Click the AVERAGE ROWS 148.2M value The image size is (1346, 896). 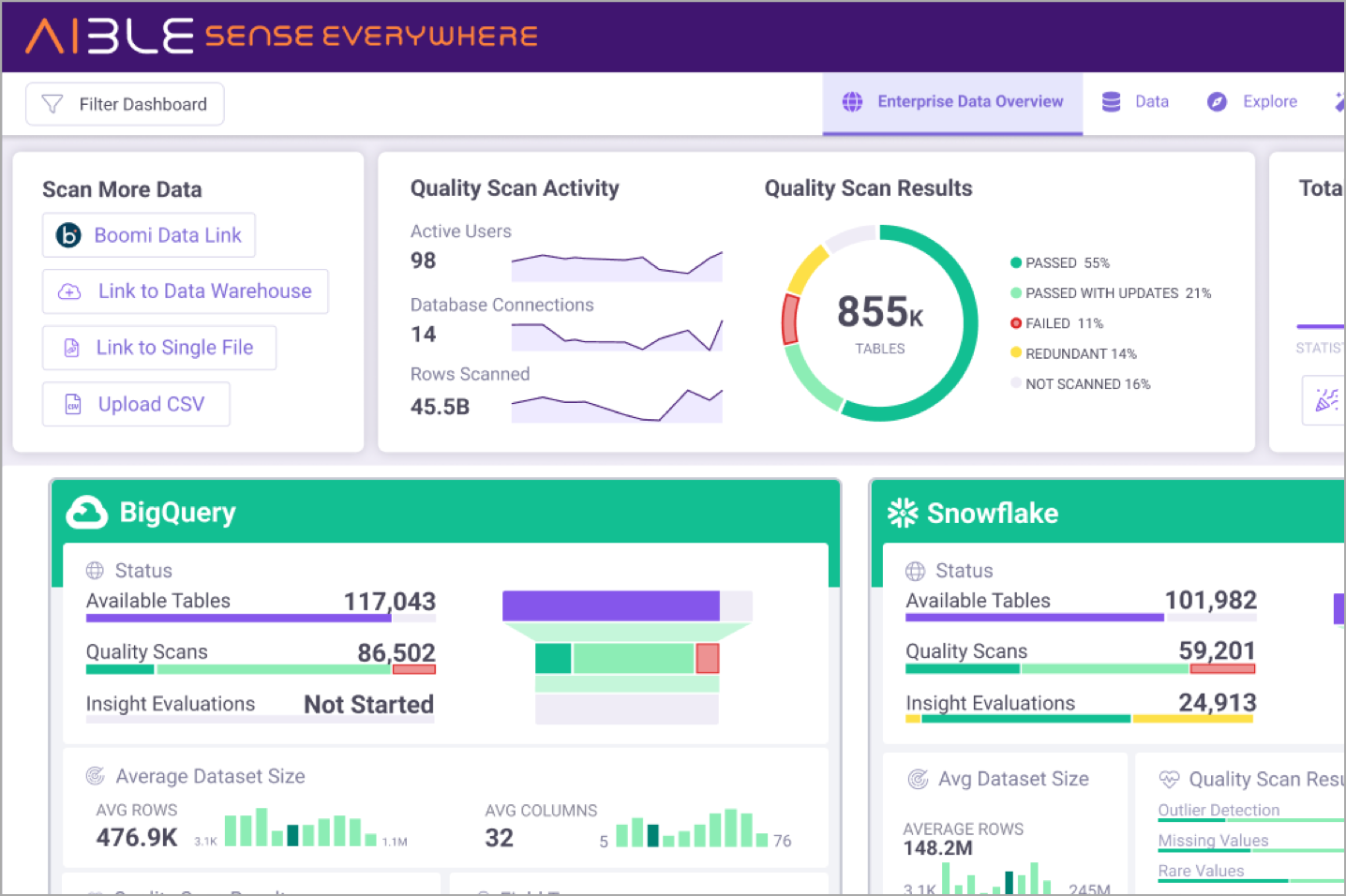pos(937,848)
